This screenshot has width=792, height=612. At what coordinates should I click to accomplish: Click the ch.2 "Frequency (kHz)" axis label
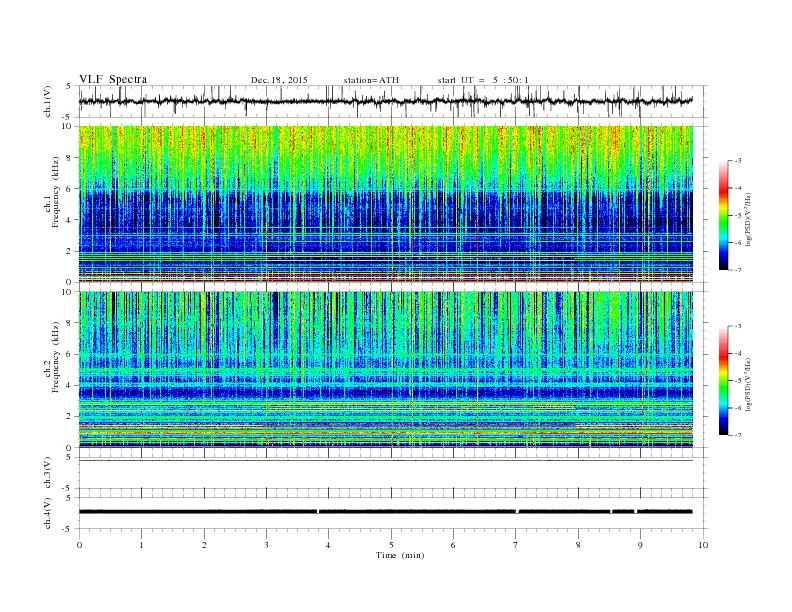pos(56,357)
